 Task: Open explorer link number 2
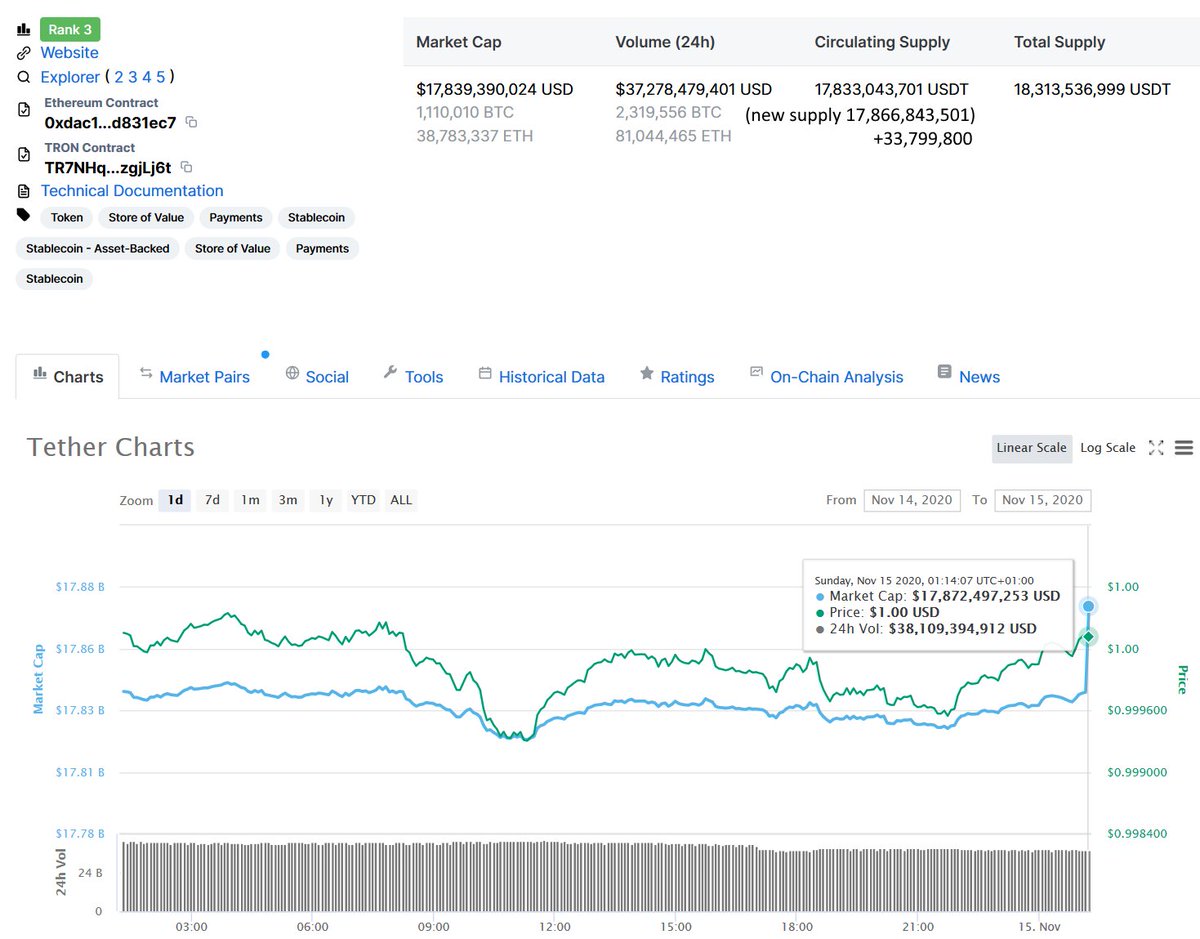click(119, 77)
